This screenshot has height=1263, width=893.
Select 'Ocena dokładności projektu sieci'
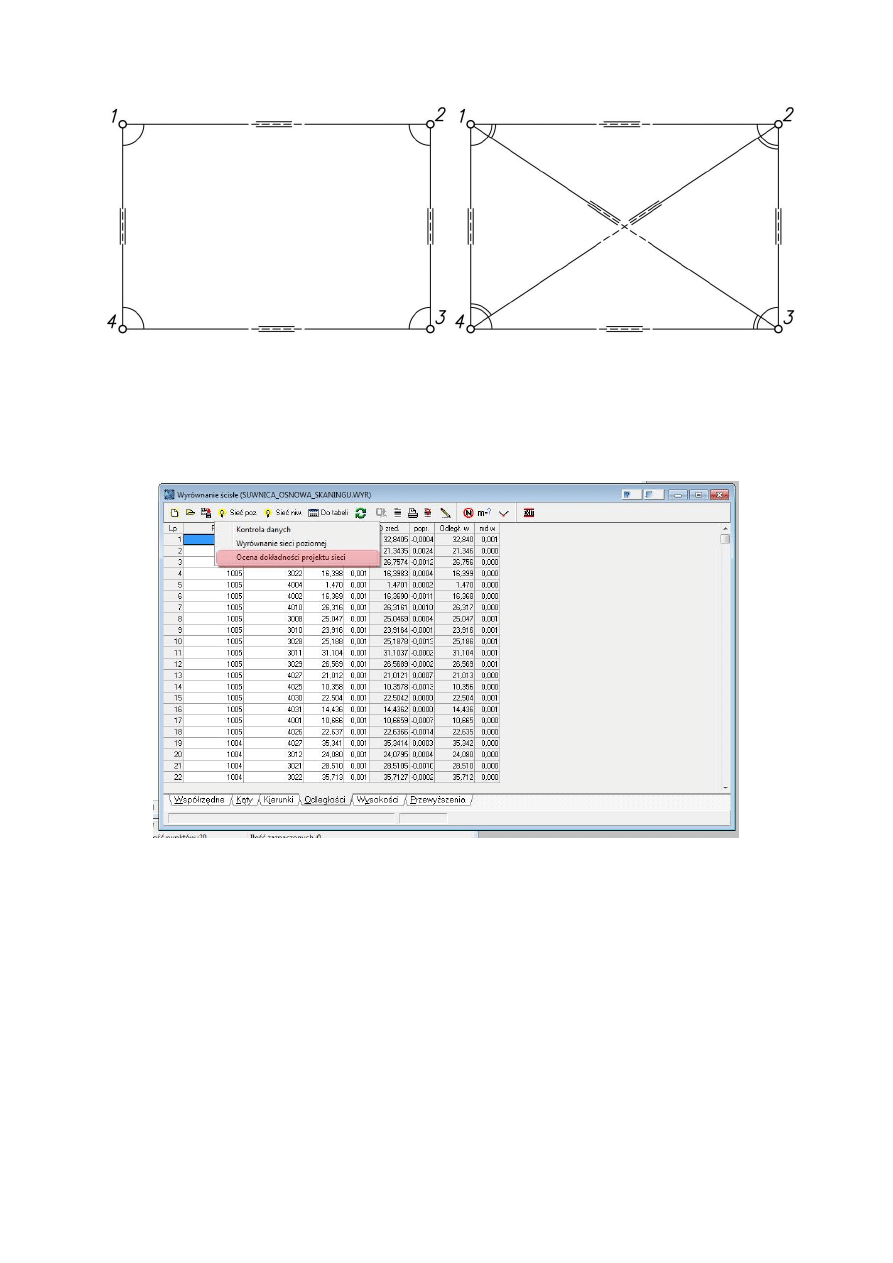tap(290, 556)
